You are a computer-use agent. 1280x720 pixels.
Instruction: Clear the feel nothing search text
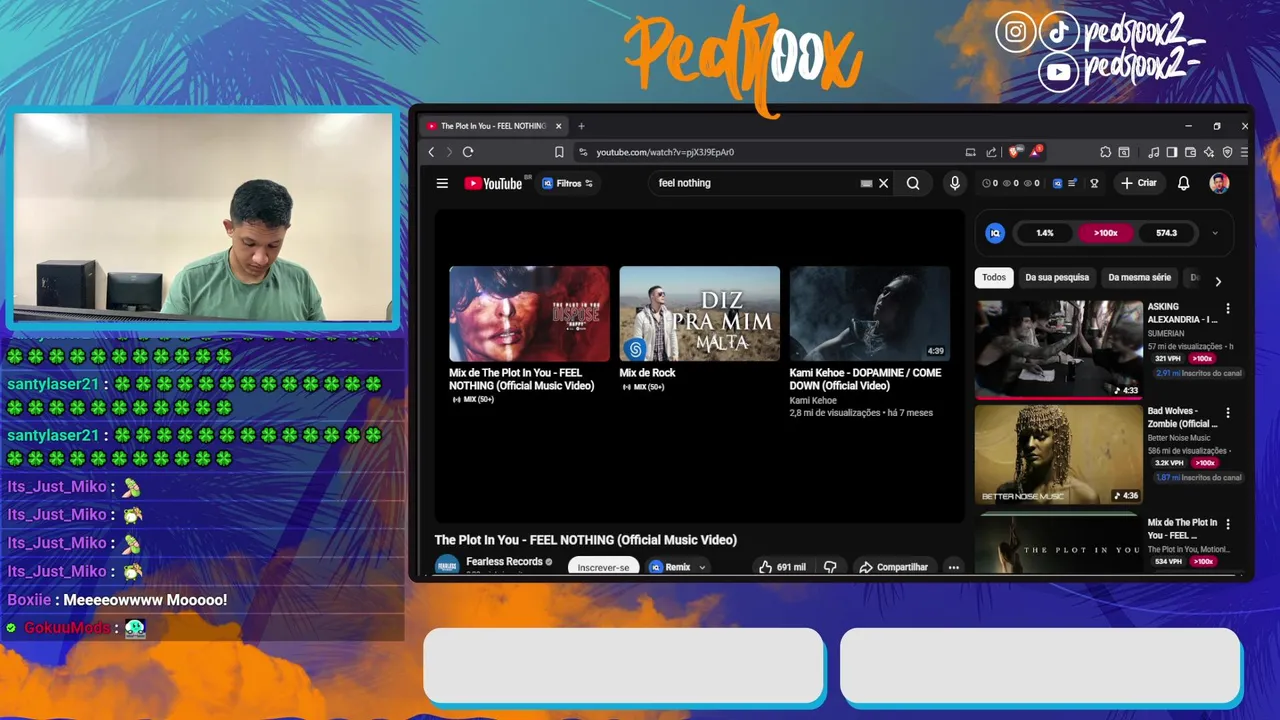tap(883, 183)
